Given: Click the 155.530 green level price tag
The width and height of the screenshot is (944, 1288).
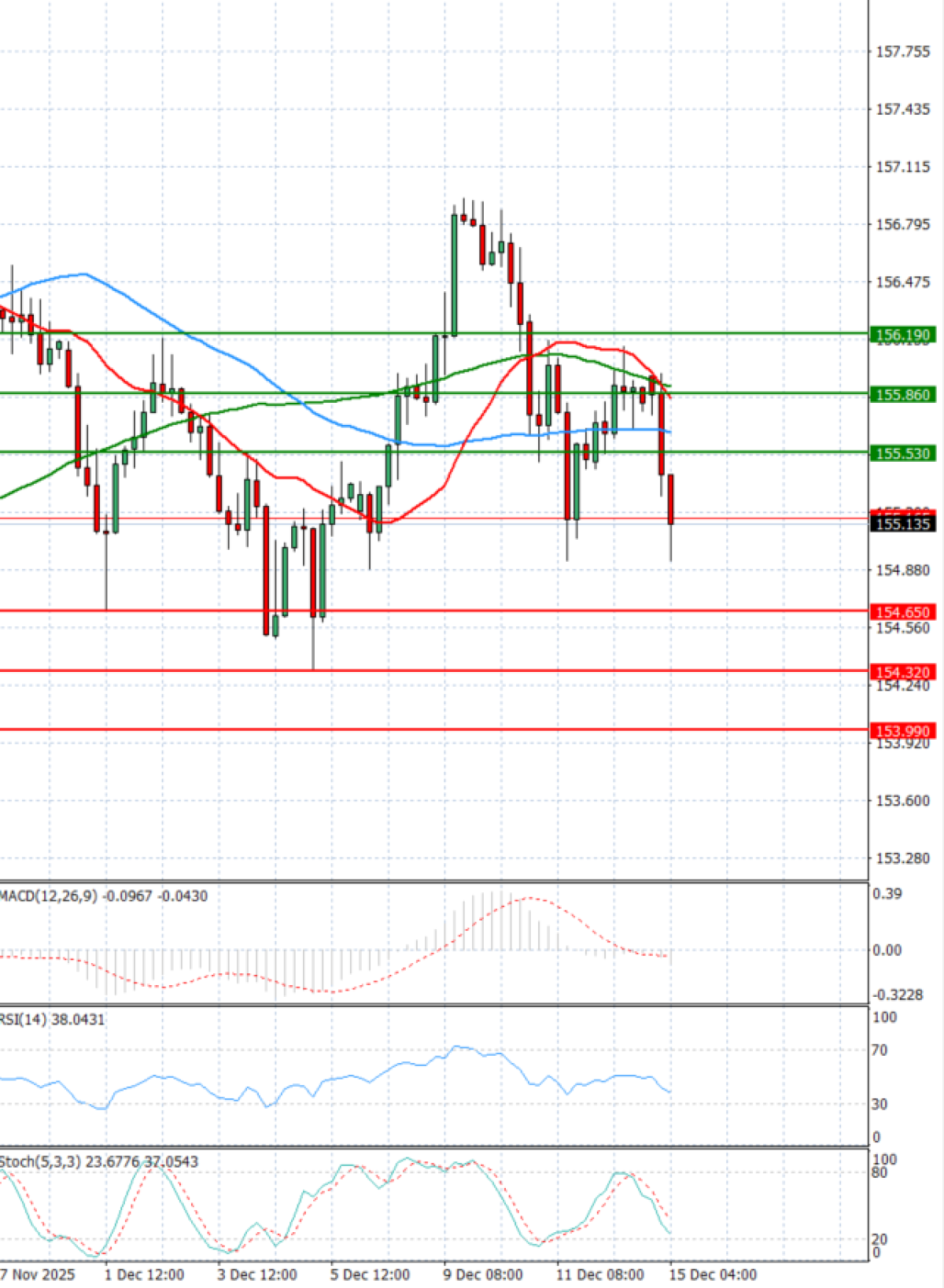Looking at the screenshot, I should 902,453.
